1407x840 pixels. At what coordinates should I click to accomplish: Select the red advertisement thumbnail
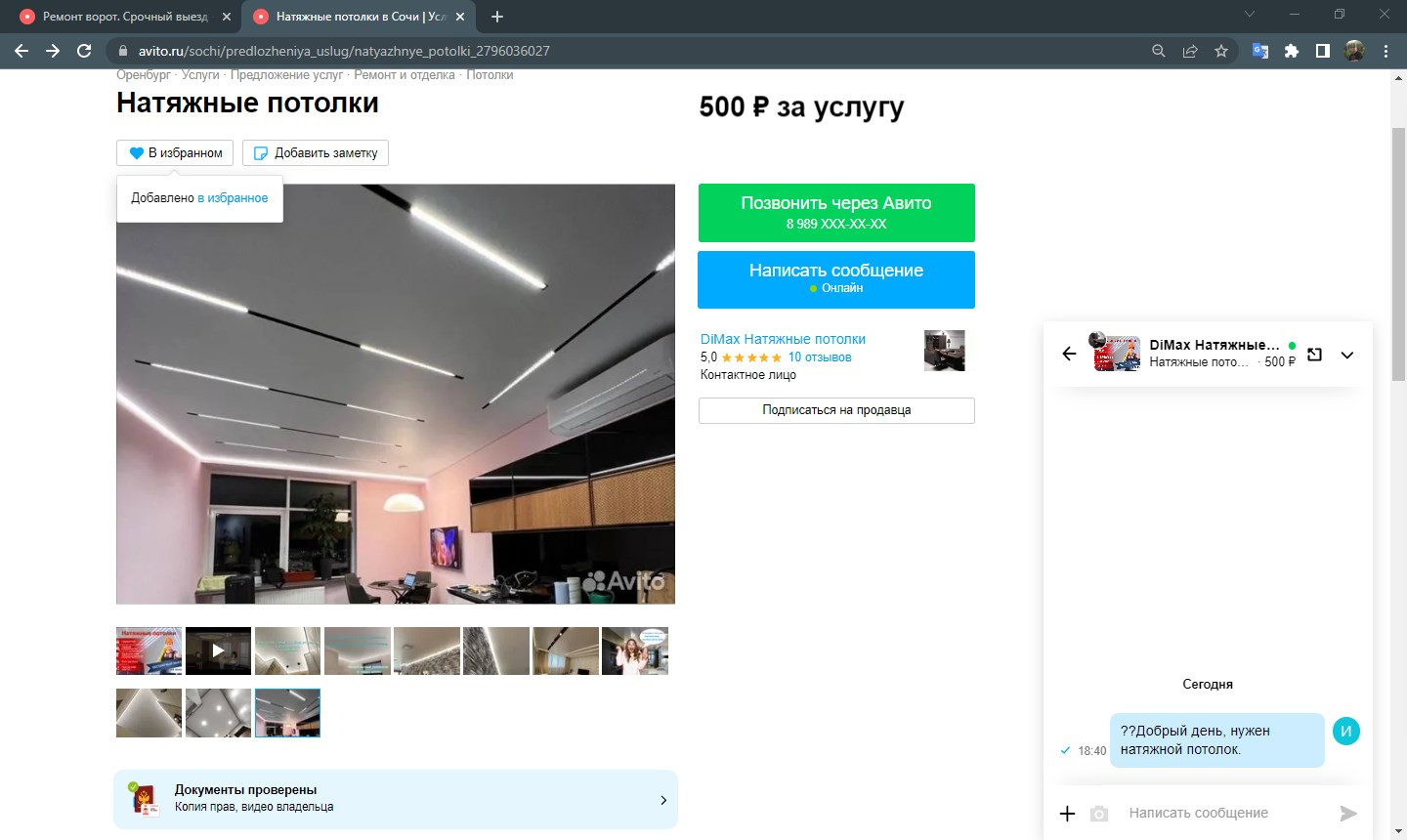point(149,651)
